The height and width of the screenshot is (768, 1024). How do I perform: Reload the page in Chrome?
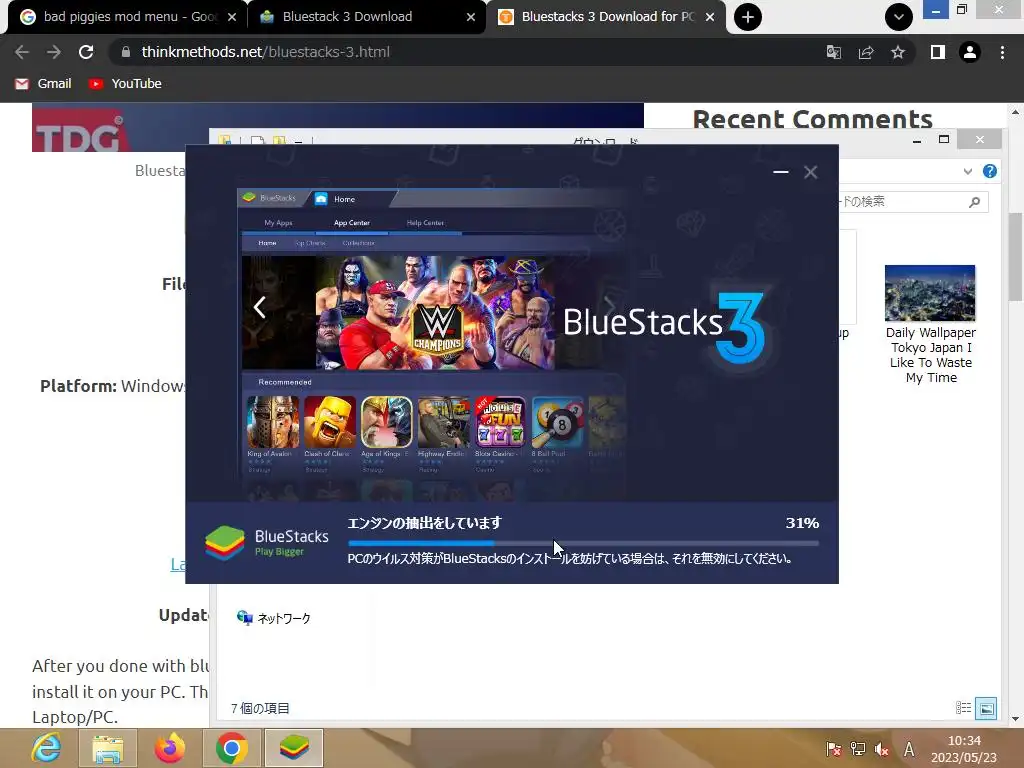click(86, 52)
